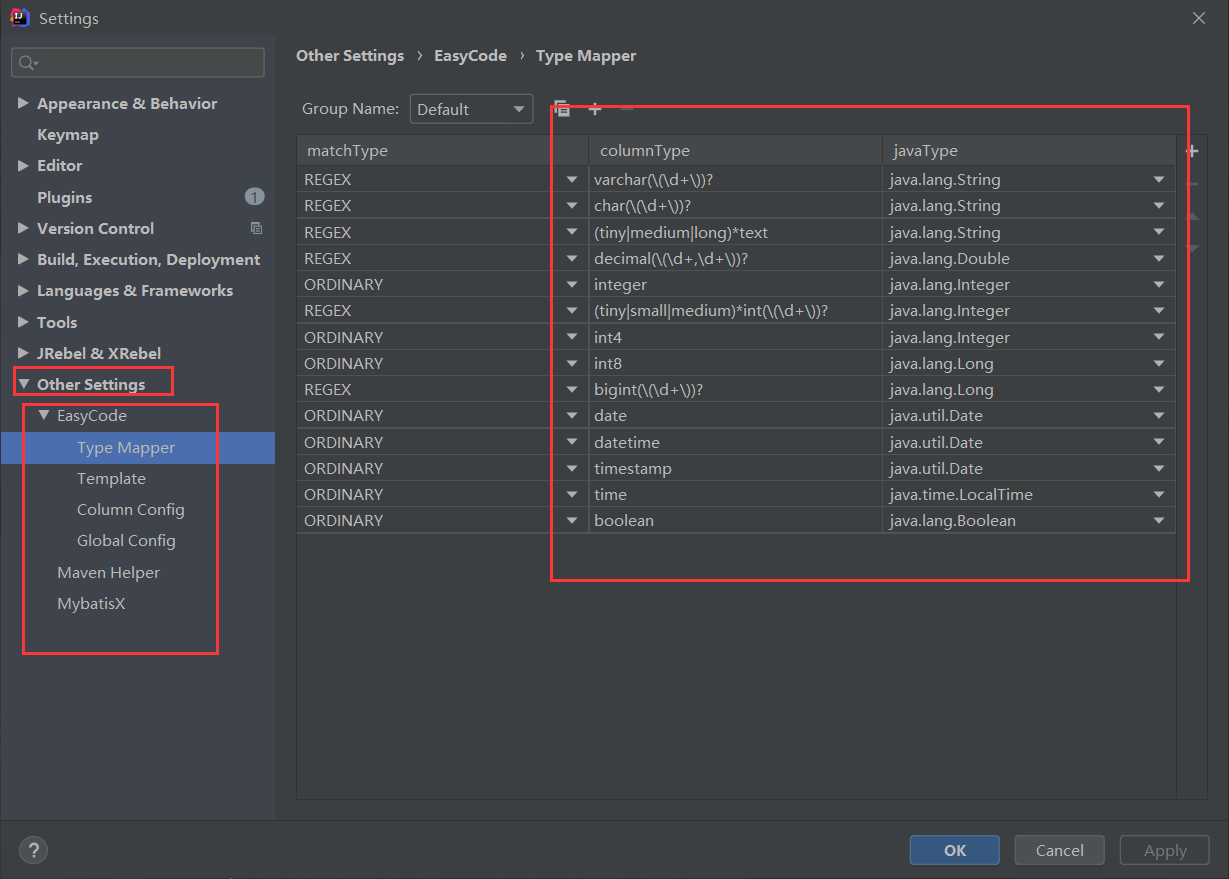
Task: Open javaType dropdown for the int8 row
Action: tap(1159, 364)
